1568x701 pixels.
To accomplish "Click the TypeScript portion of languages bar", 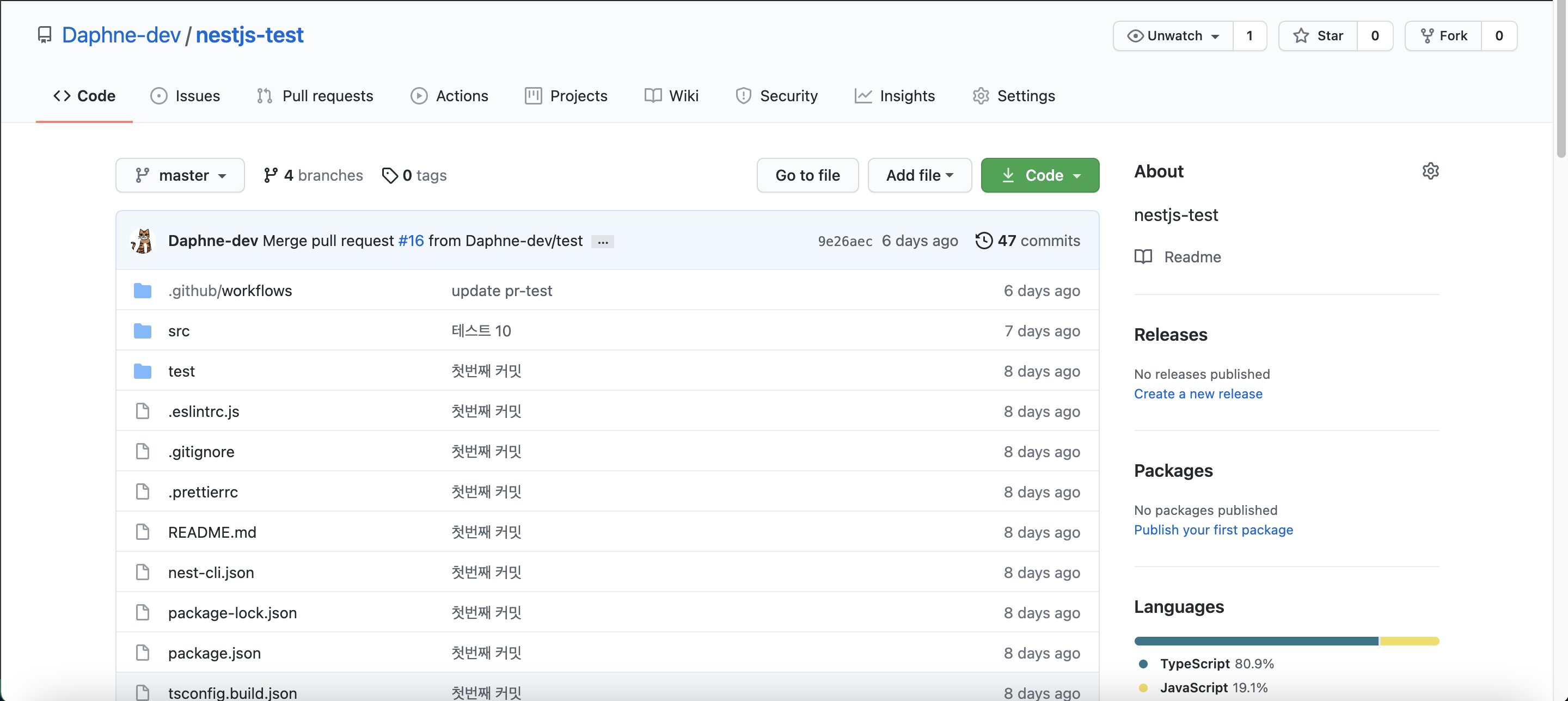I will click(1255, 641).
